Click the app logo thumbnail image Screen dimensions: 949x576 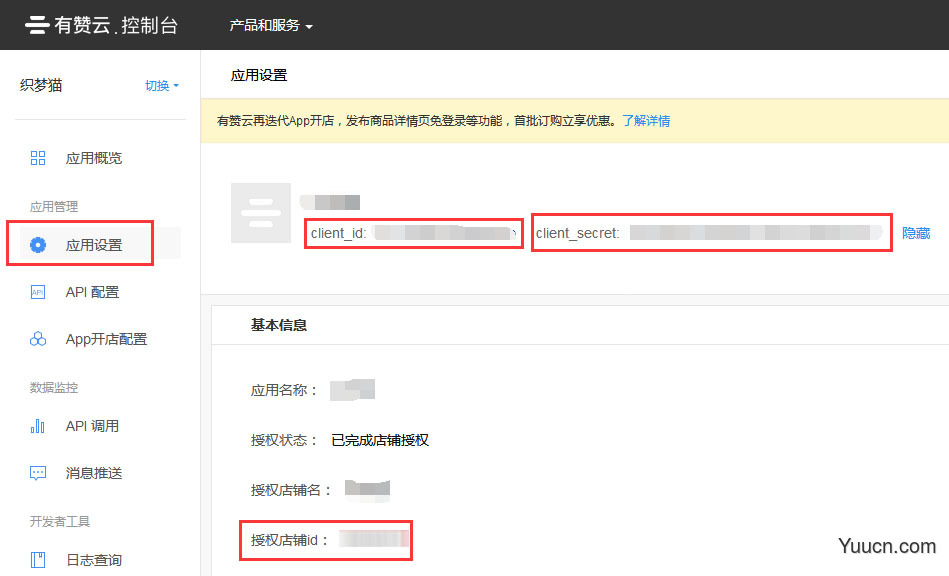pyautogui.click(x=260, y=213)
